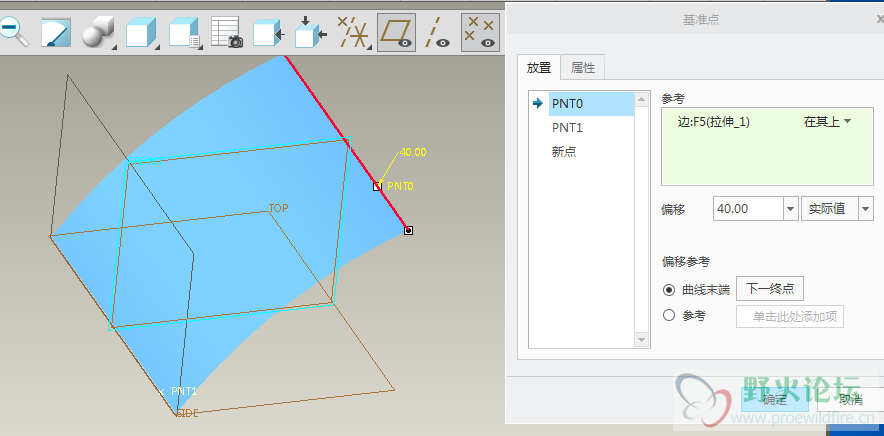The width and height of the screenshot is (884, 436).
Task: Open the 在其上 constraint dropdown
Action: pyautogui.click(x=828, y=122)
